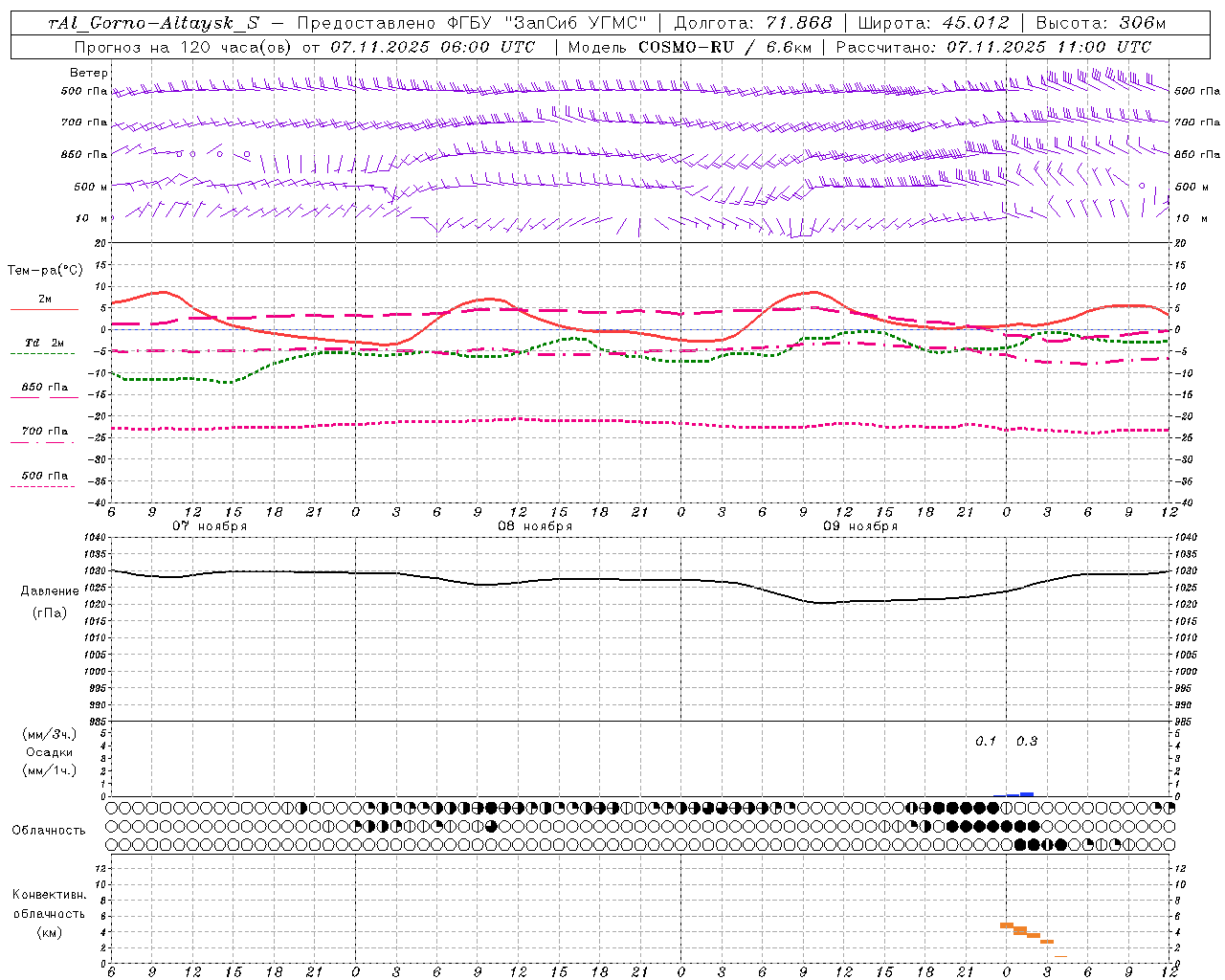Click the Конвективн. облачность chart label
The image size is (1225, 980).
pos(49,904)
